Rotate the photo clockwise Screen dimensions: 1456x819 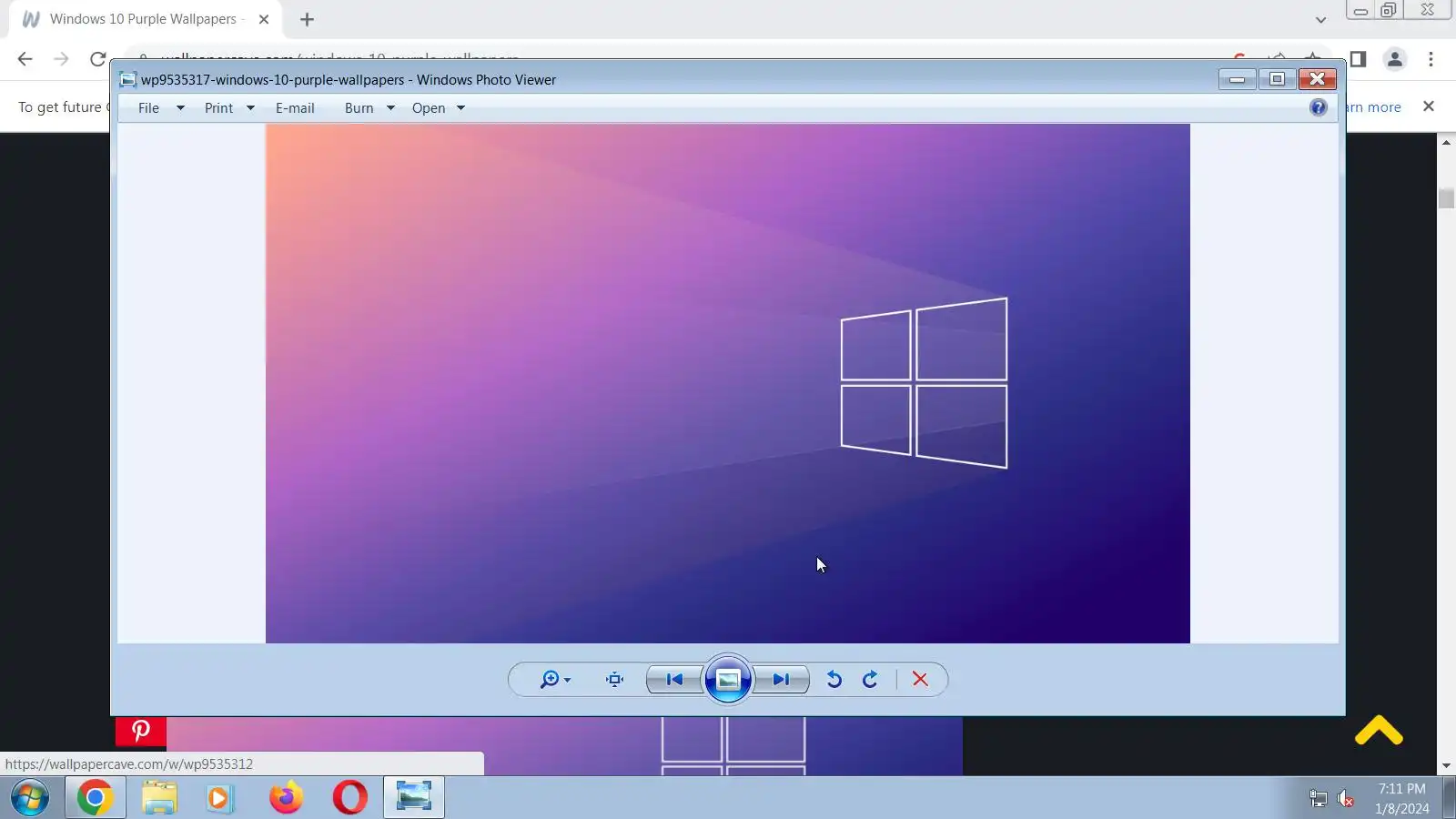click(x=870, y=680)
